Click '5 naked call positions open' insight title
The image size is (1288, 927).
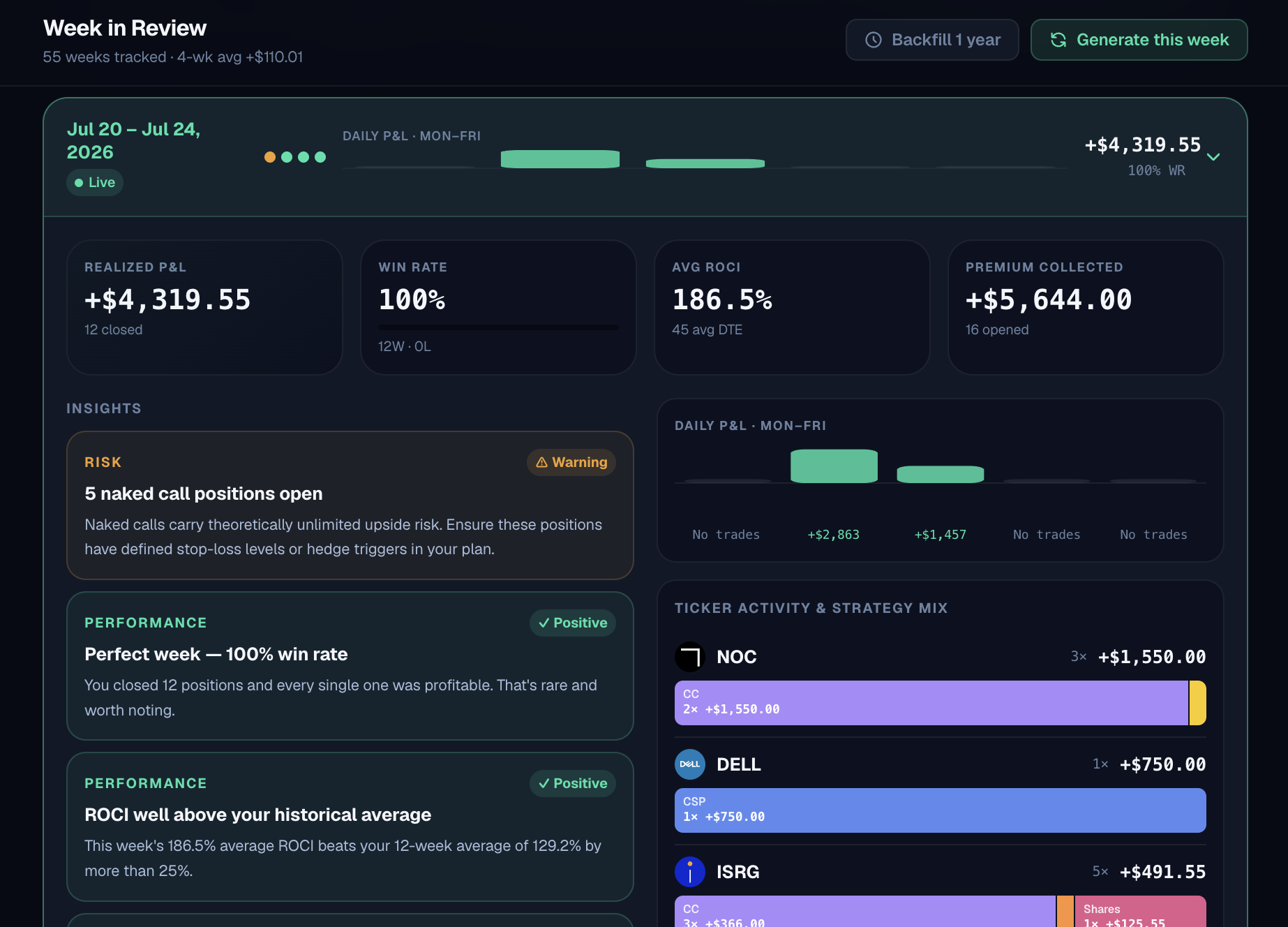204,494
